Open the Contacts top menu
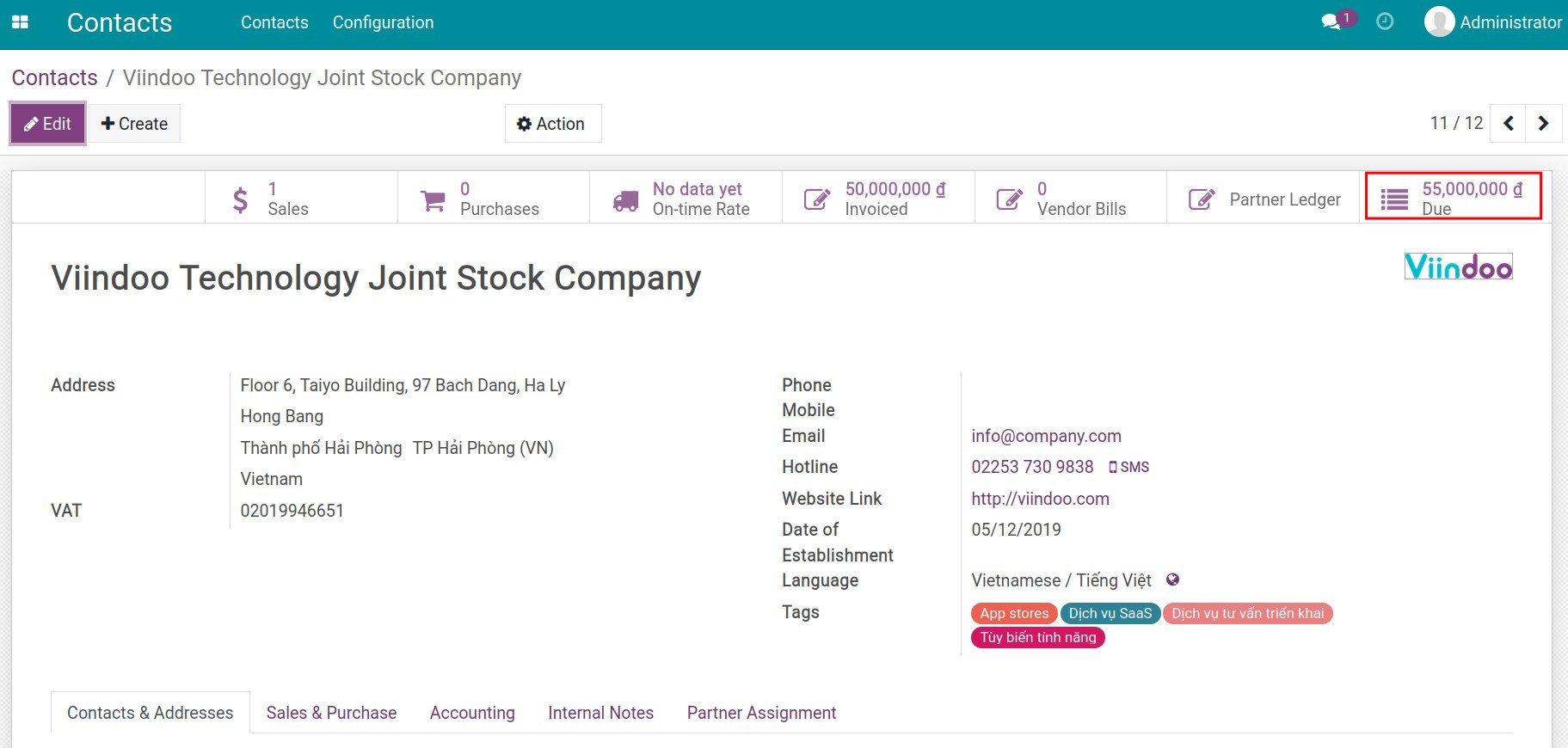 point(274,22)
